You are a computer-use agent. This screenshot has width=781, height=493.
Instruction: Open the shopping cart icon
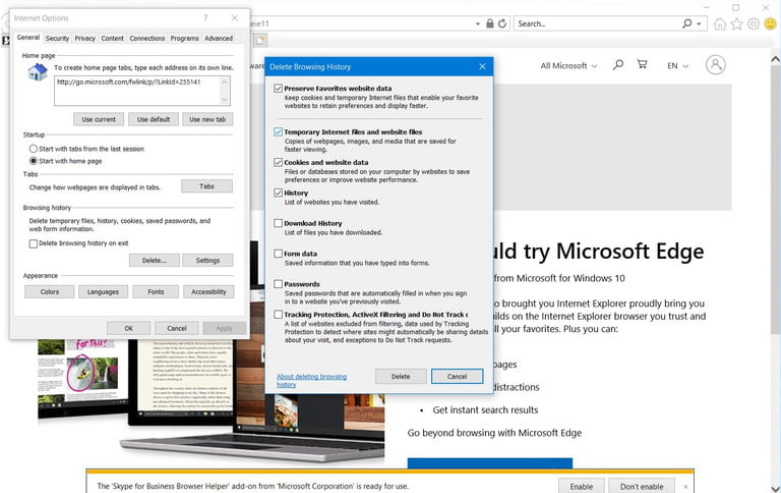point(642,64)
